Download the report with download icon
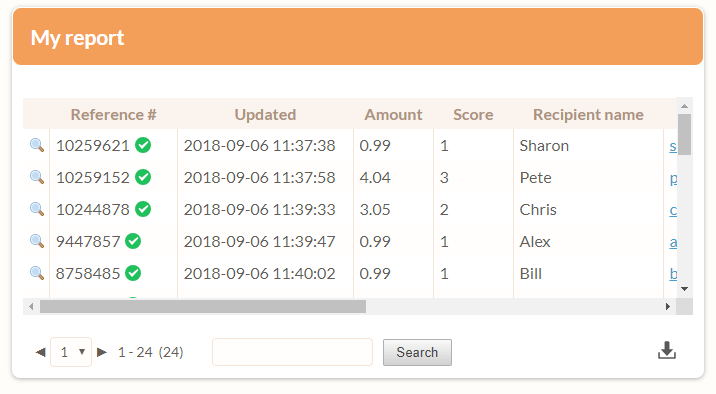The height and width of the screenshot is (394, 716). 667,351
